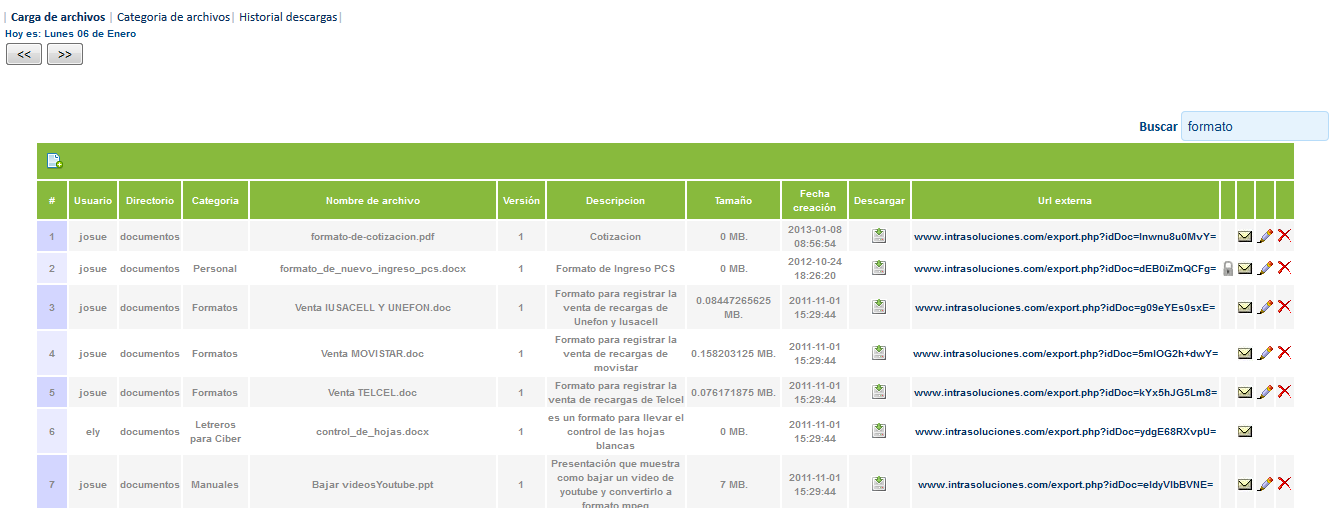This screenshot has height=508, width=1331.
Task: Sort by Usuario column header
Action: (x=93, y=200)
